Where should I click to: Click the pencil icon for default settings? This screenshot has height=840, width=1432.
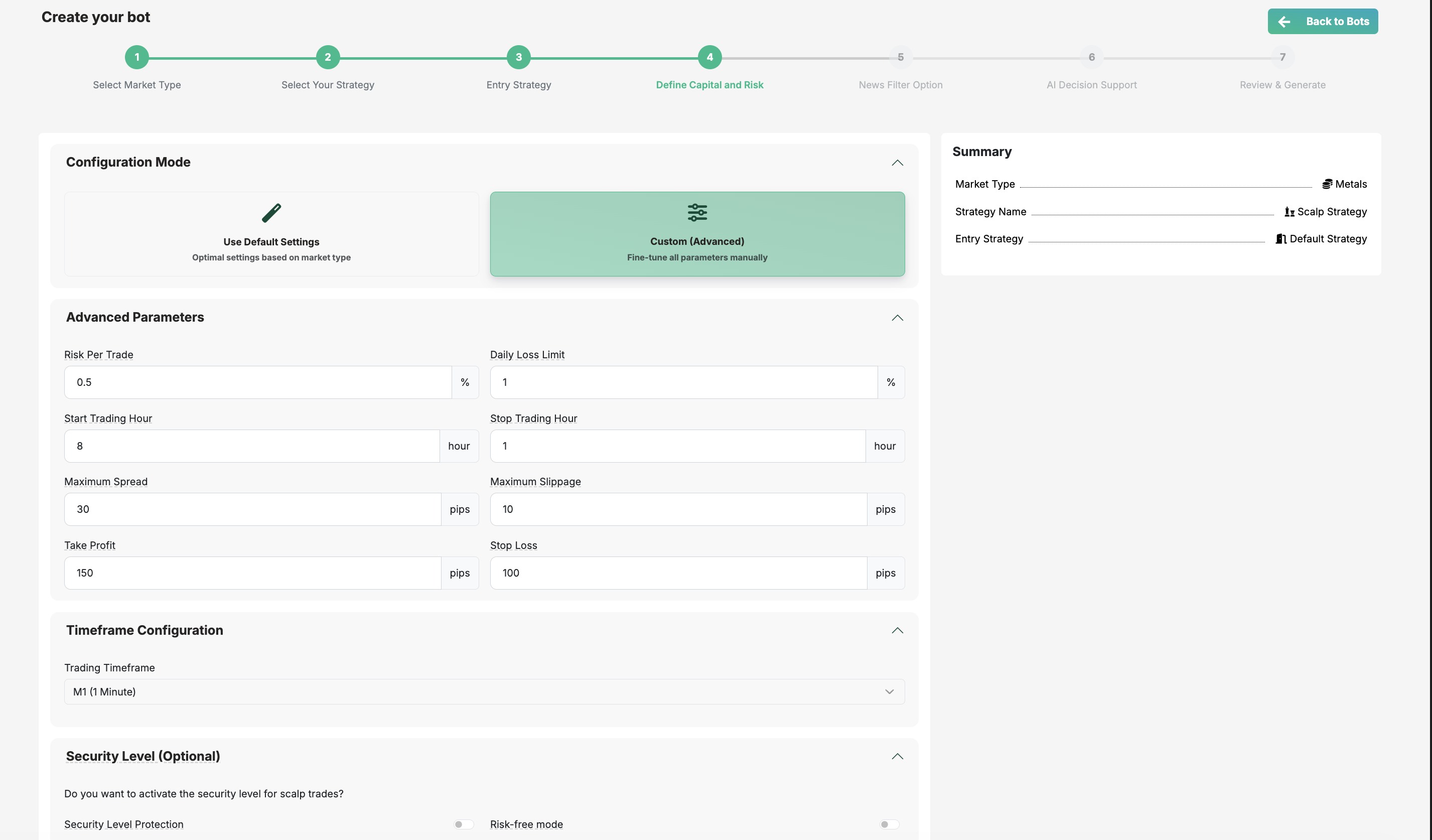point(271,213)
